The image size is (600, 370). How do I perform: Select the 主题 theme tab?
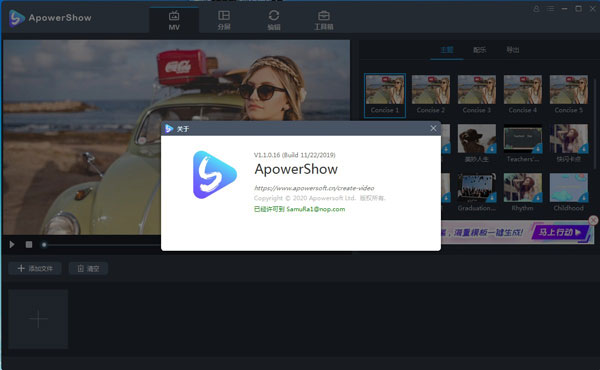coord(447,50)
